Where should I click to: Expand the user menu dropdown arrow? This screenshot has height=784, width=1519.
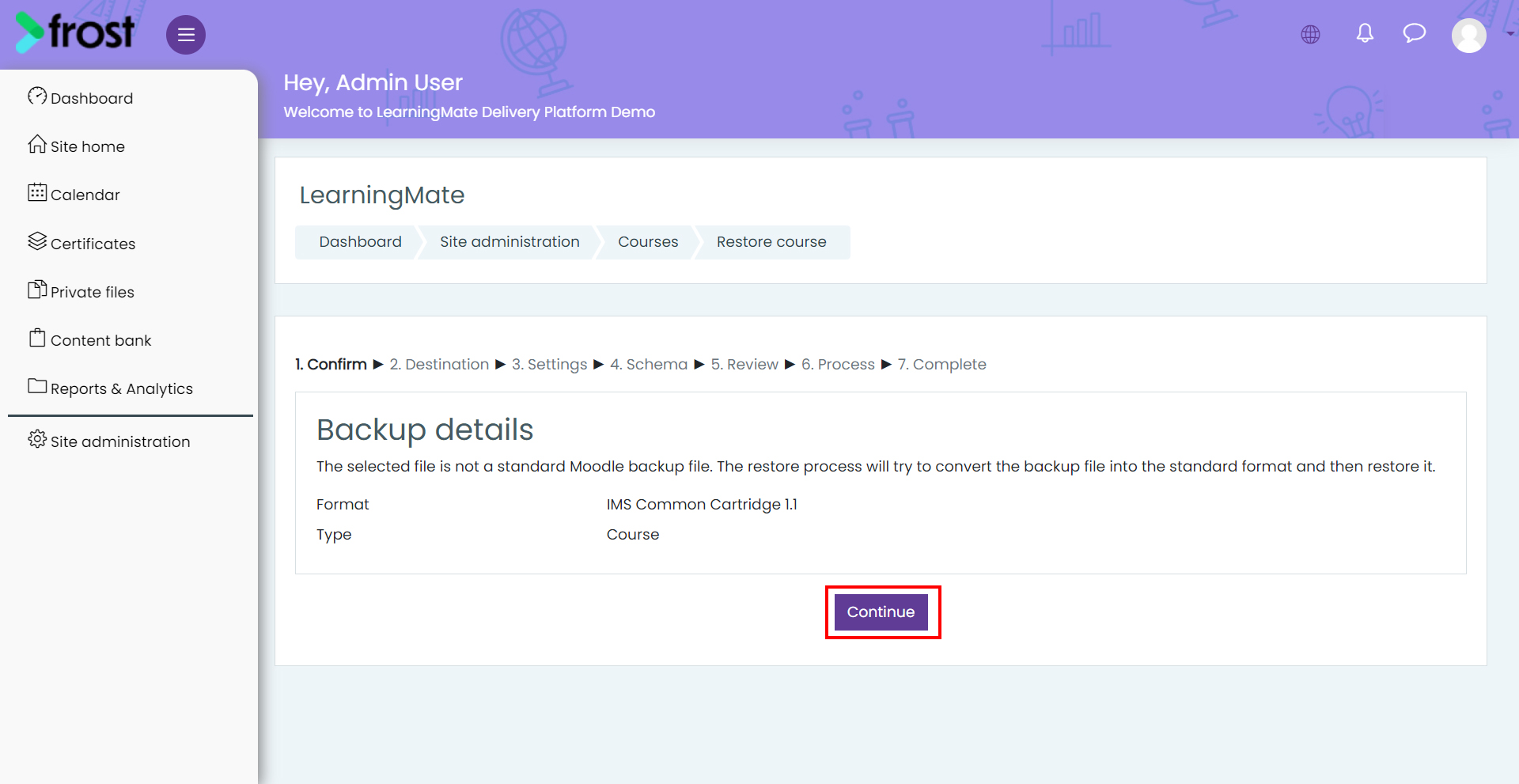[1510, 34]
